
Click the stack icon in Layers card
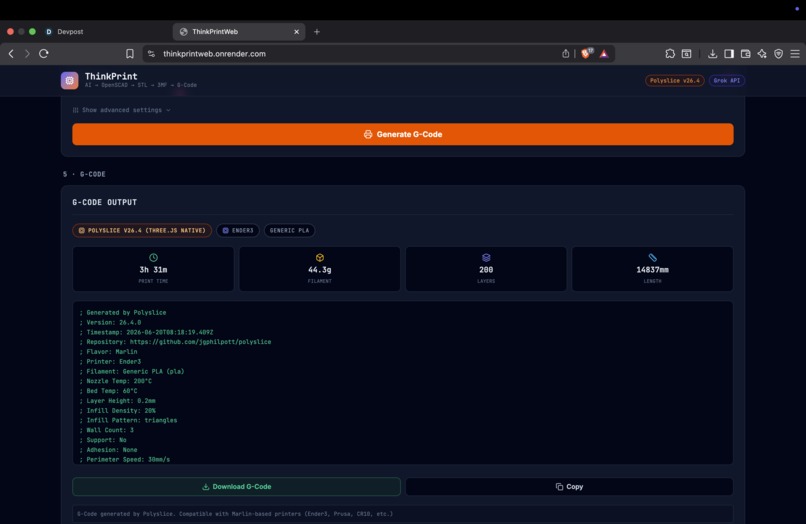(486, 257)
